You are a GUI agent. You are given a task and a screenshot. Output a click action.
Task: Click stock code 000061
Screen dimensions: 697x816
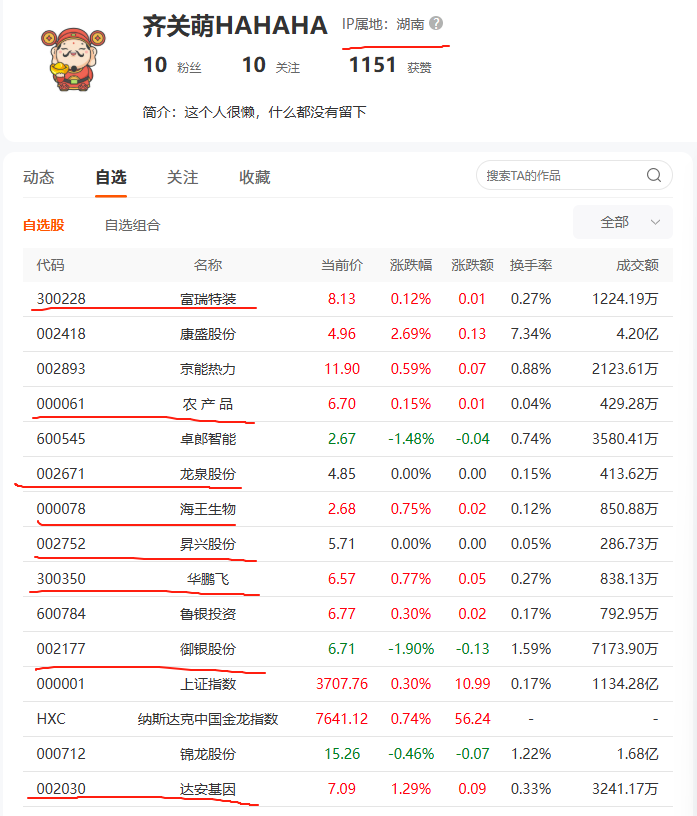pyautogui.click(x=61, y=404)
